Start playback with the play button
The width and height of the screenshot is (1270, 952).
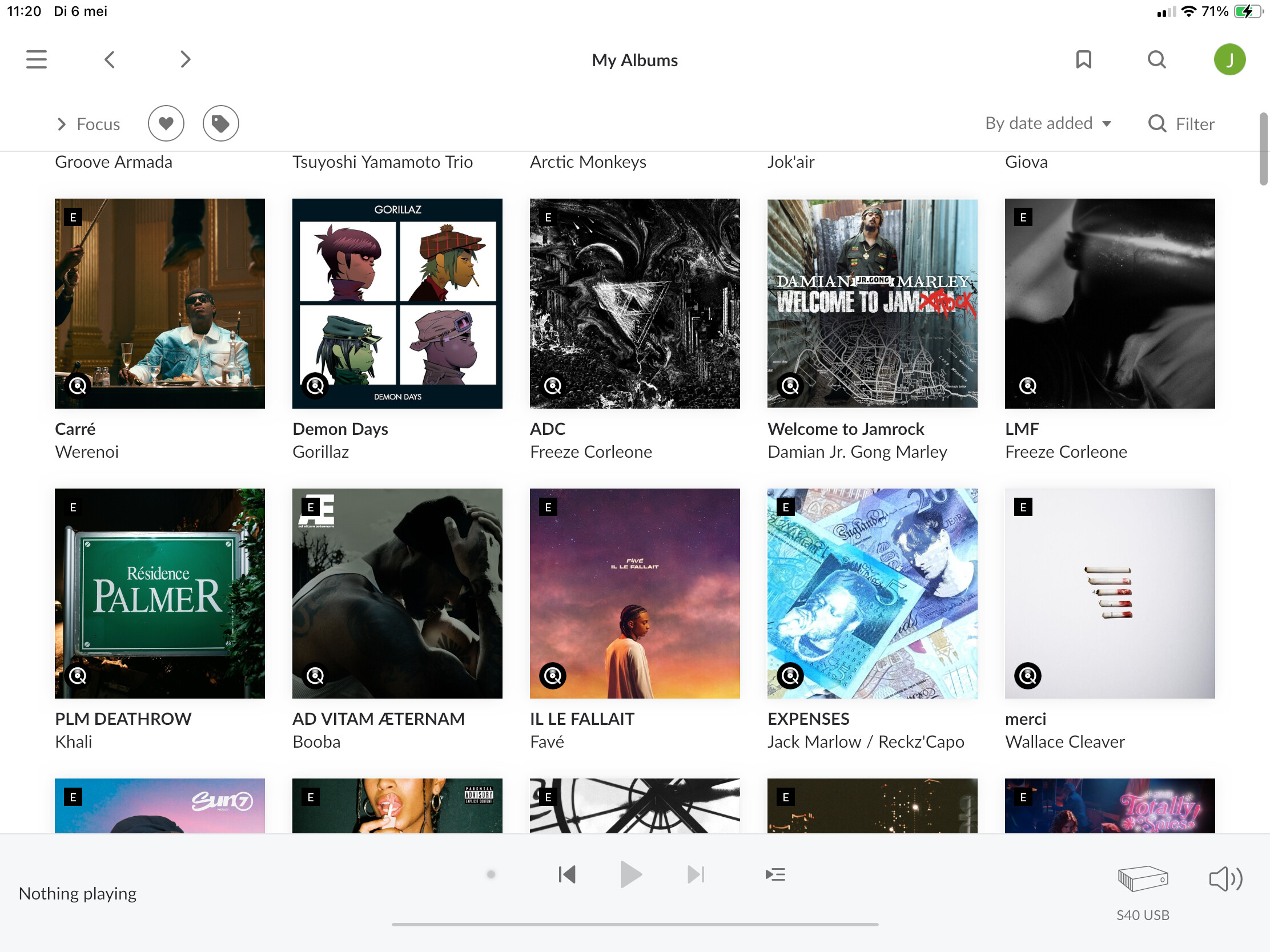(x=631, y=874)
